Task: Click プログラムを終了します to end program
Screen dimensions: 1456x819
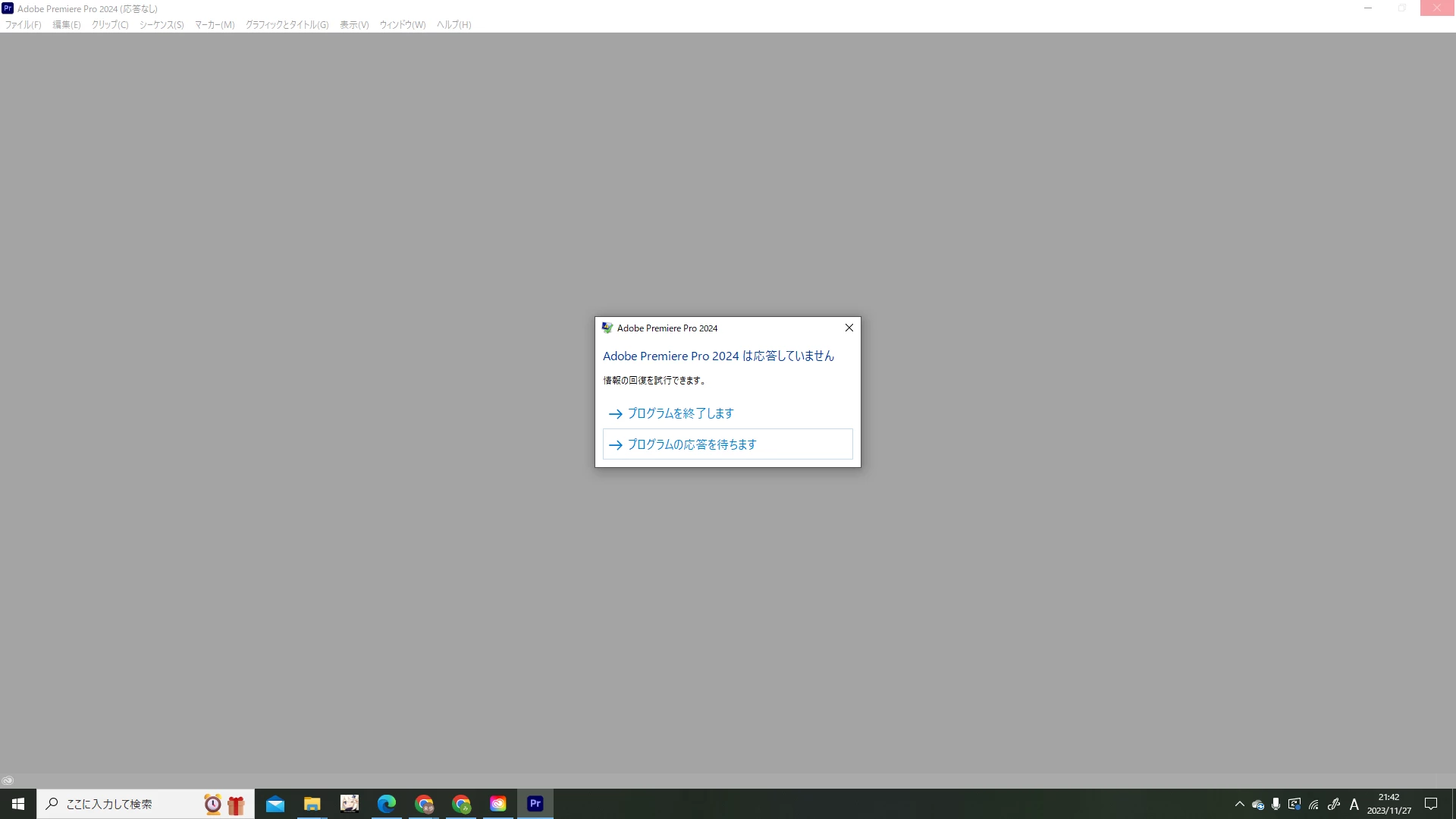Action: pyautogui.click(x=680, y=413)
